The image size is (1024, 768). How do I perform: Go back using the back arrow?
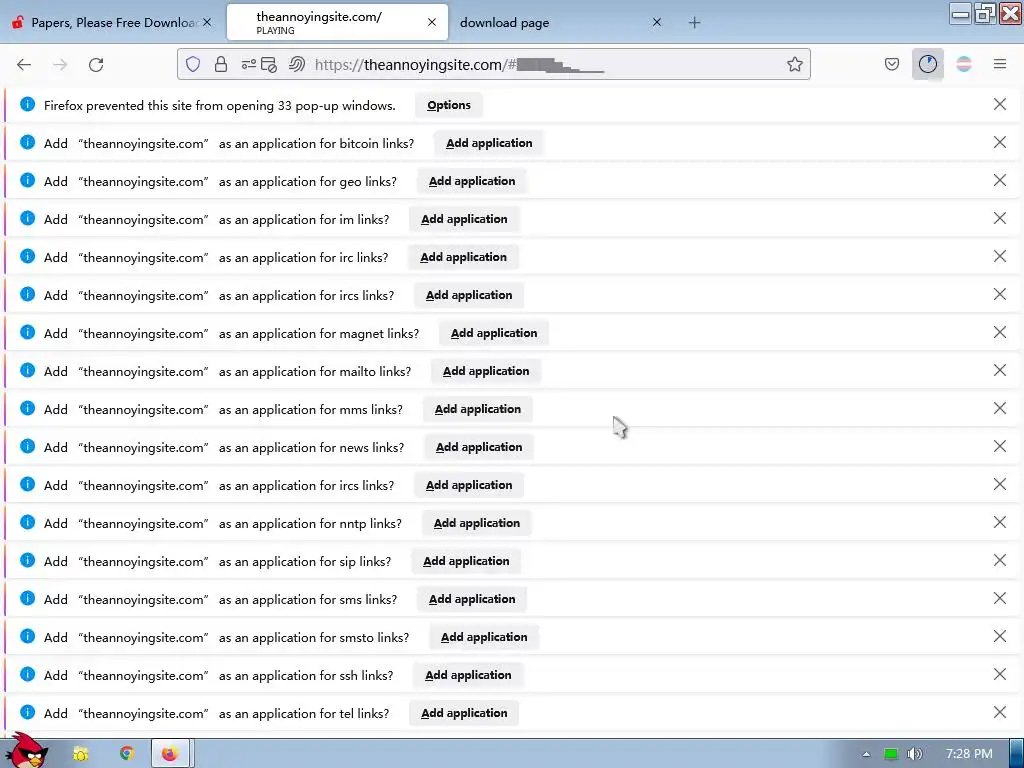click(24, 64)
